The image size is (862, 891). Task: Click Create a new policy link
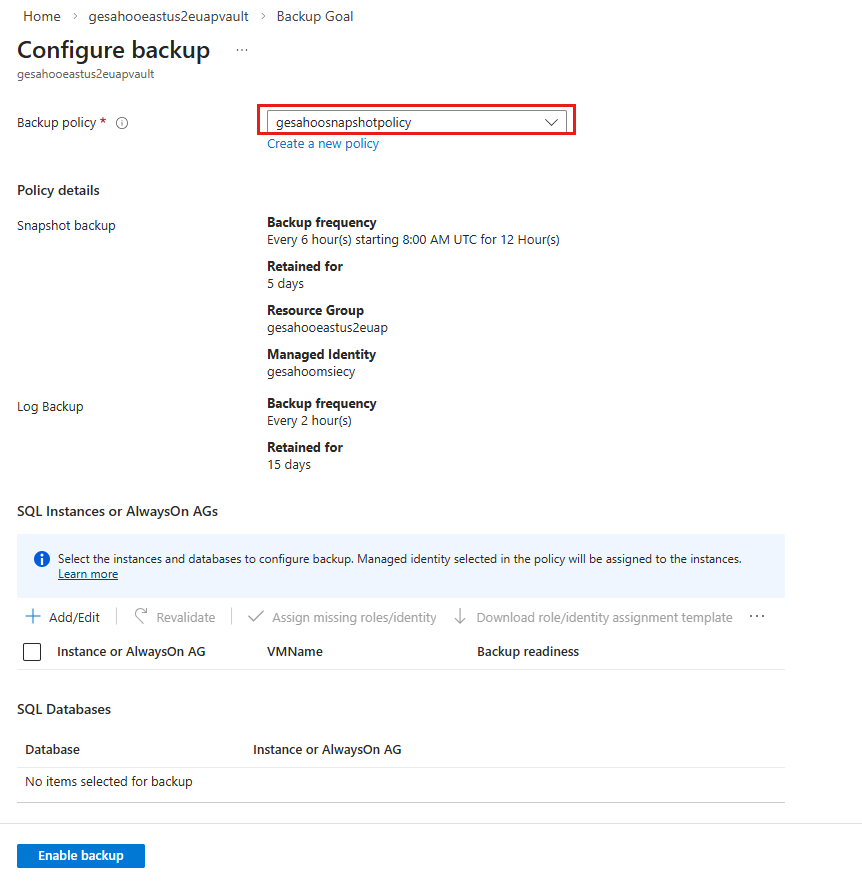(x=323, y=144)
